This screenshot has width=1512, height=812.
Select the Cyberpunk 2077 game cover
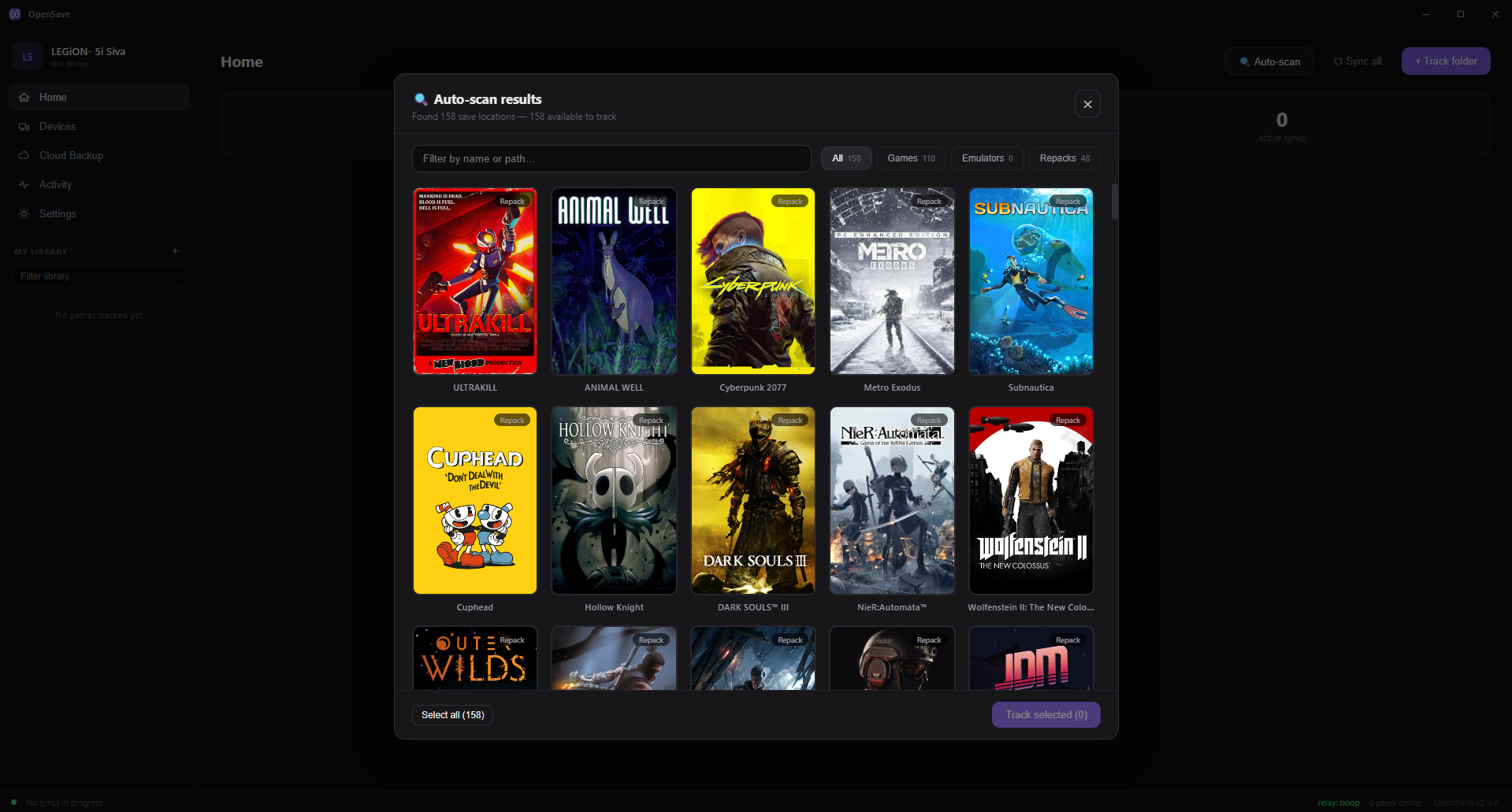click(x=752, y=281)
